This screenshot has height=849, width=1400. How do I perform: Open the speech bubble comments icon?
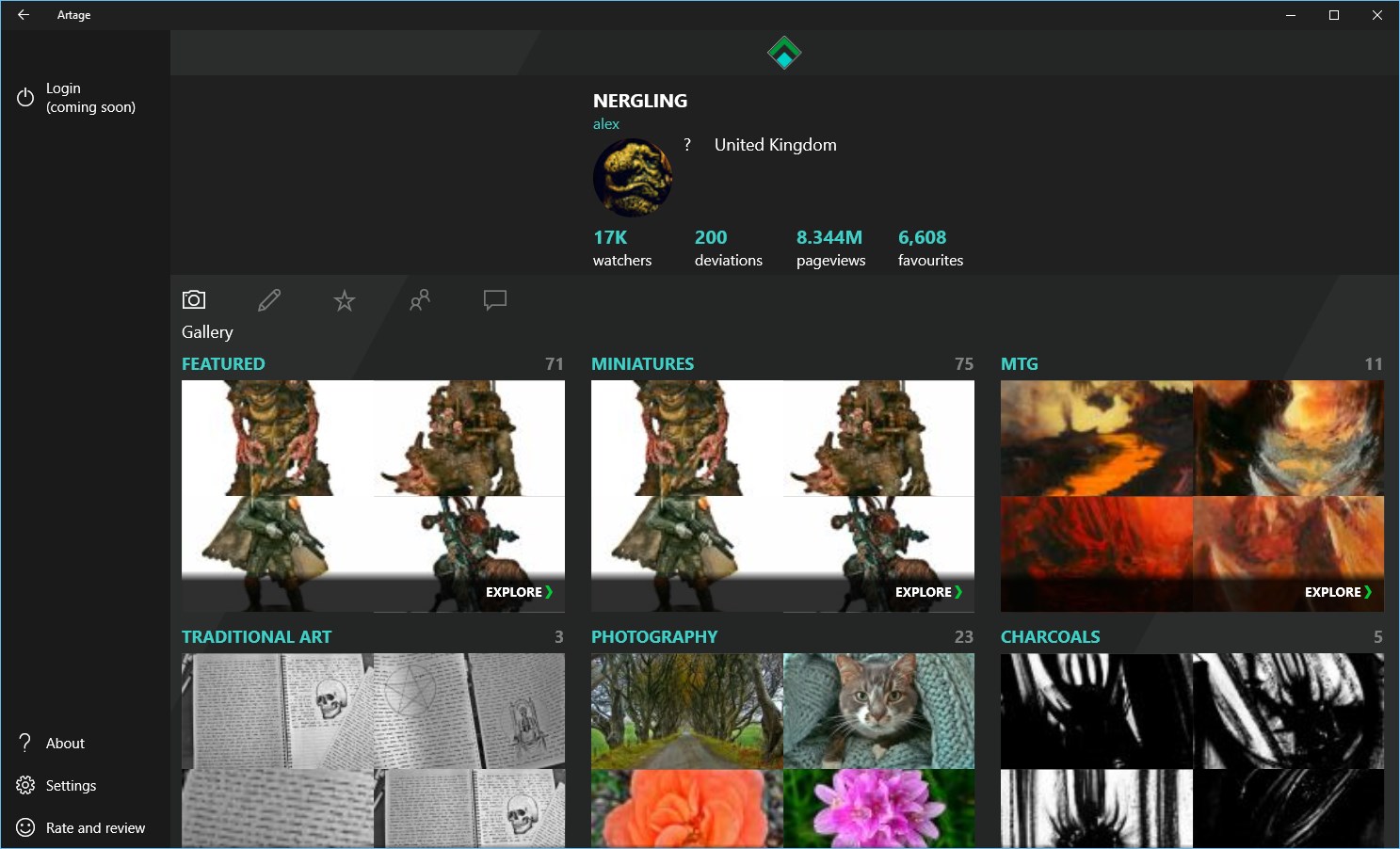[495, 299]
